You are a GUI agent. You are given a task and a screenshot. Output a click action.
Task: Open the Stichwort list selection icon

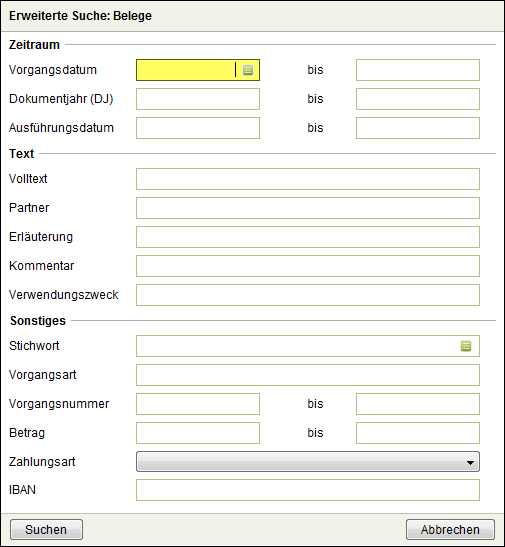(x=466, y=346)
